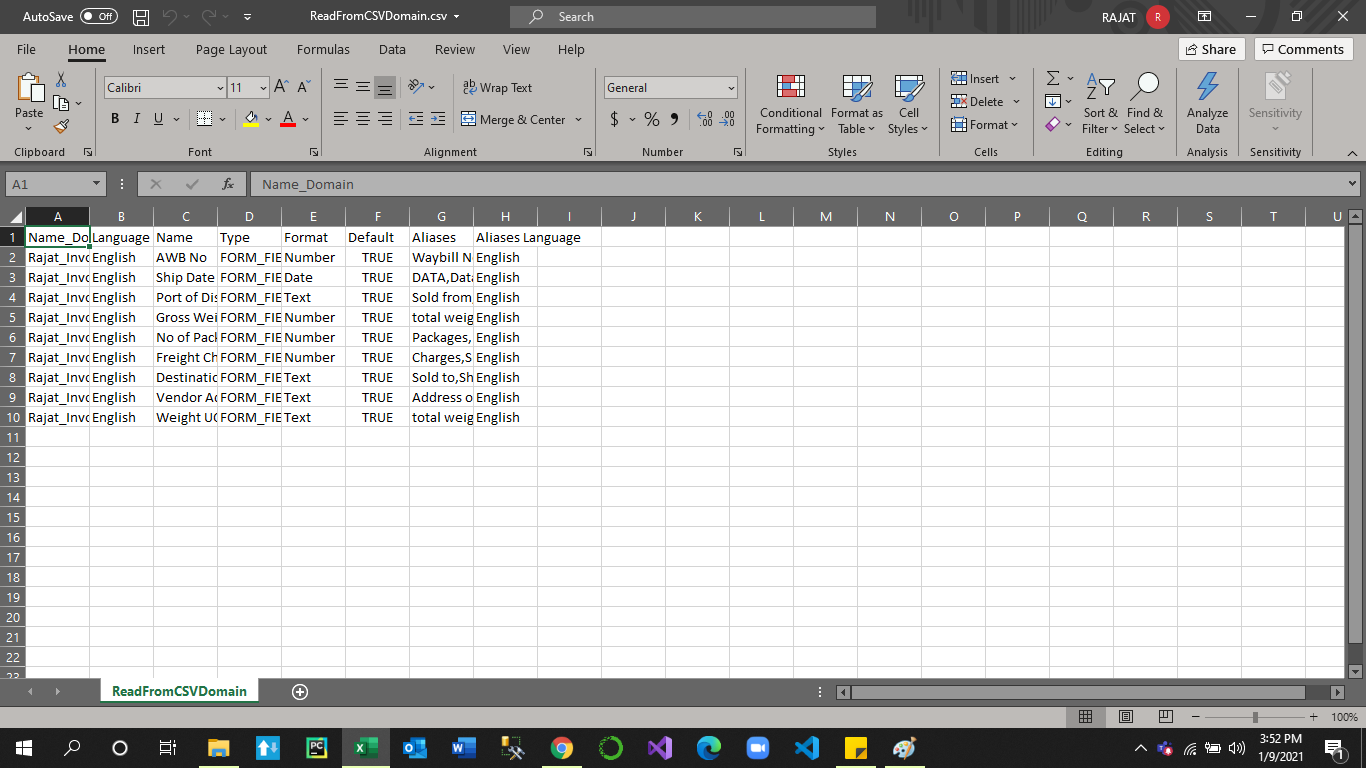Switch to the Insert ribbon tab
Image resolution: width=1366 pixels, height=768 pixels.
click(149, 49)
